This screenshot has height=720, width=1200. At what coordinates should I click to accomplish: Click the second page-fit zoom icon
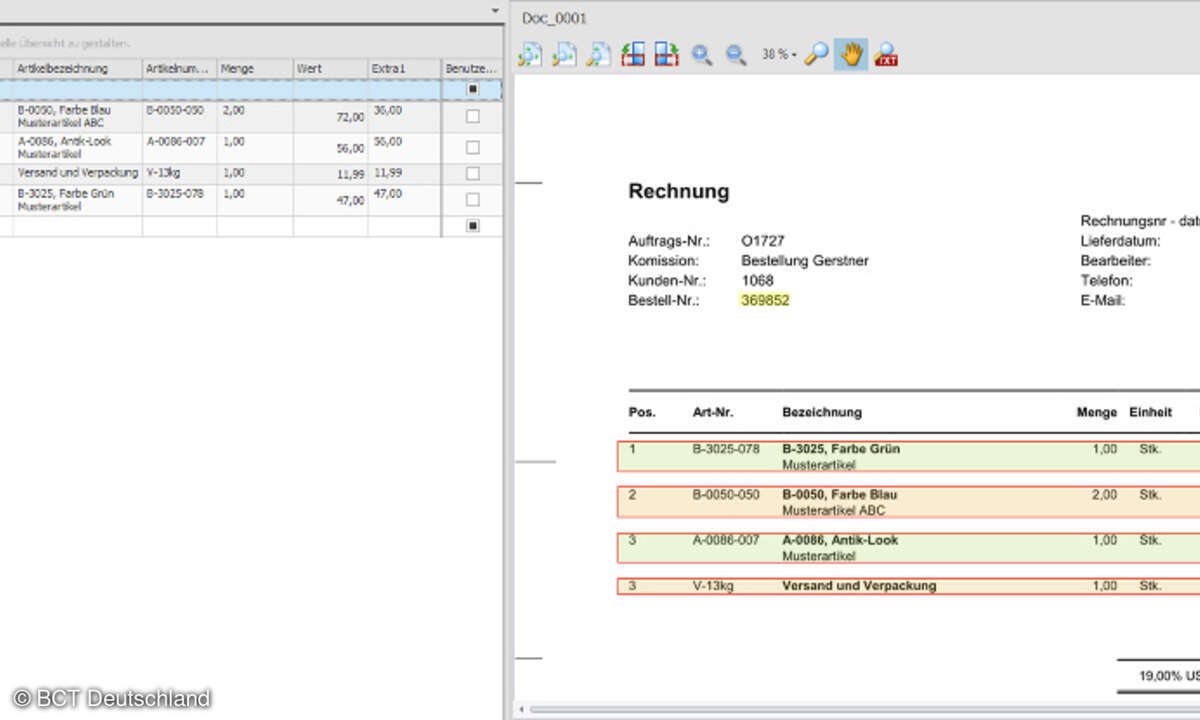point(564,55)
